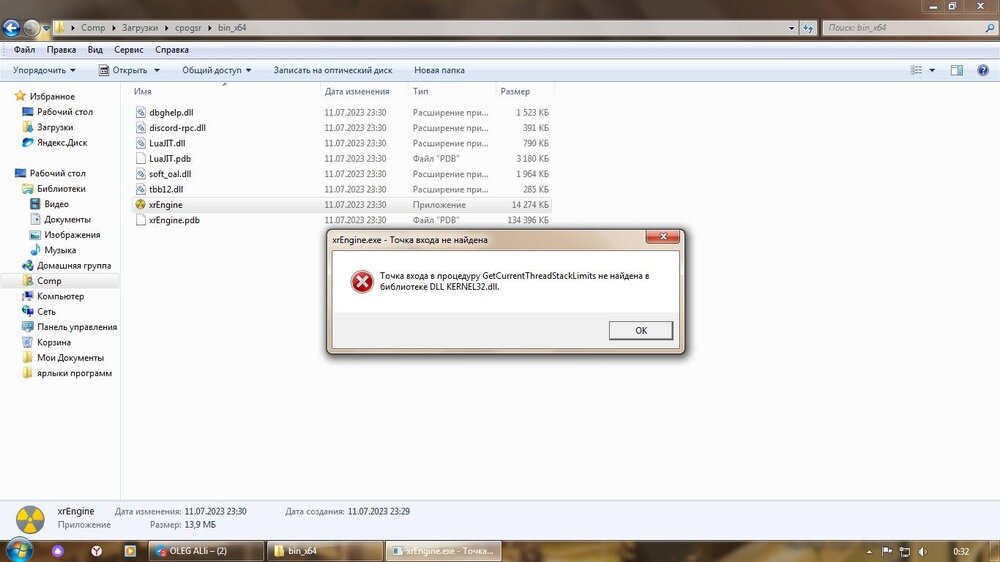
Task: Select the Документы library
Action: coord(67,219)
